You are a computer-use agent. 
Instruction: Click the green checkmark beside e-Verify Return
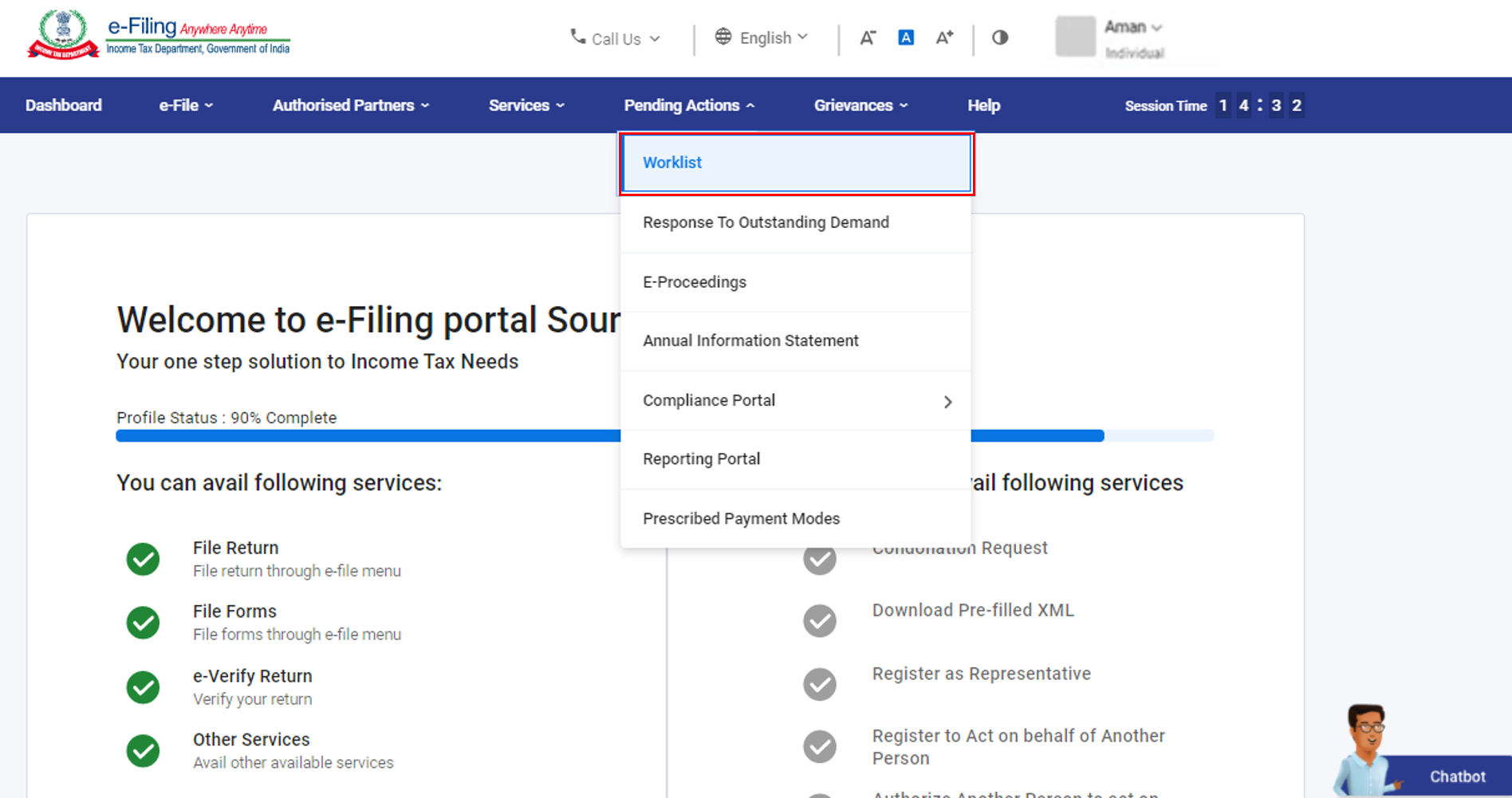click(x=144, y=687)
